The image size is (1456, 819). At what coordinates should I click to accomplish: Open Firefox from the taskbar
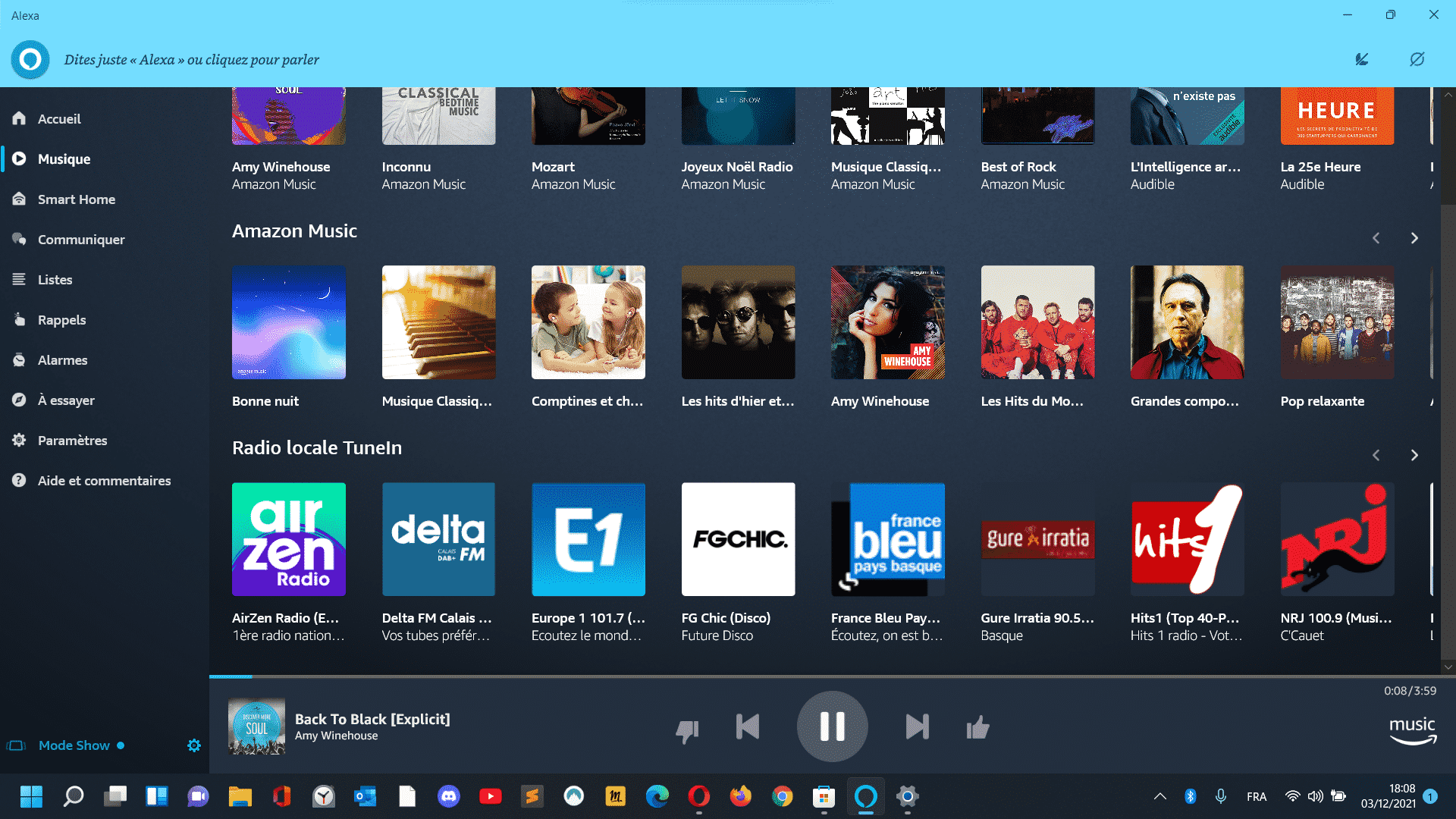click(741, 796)
